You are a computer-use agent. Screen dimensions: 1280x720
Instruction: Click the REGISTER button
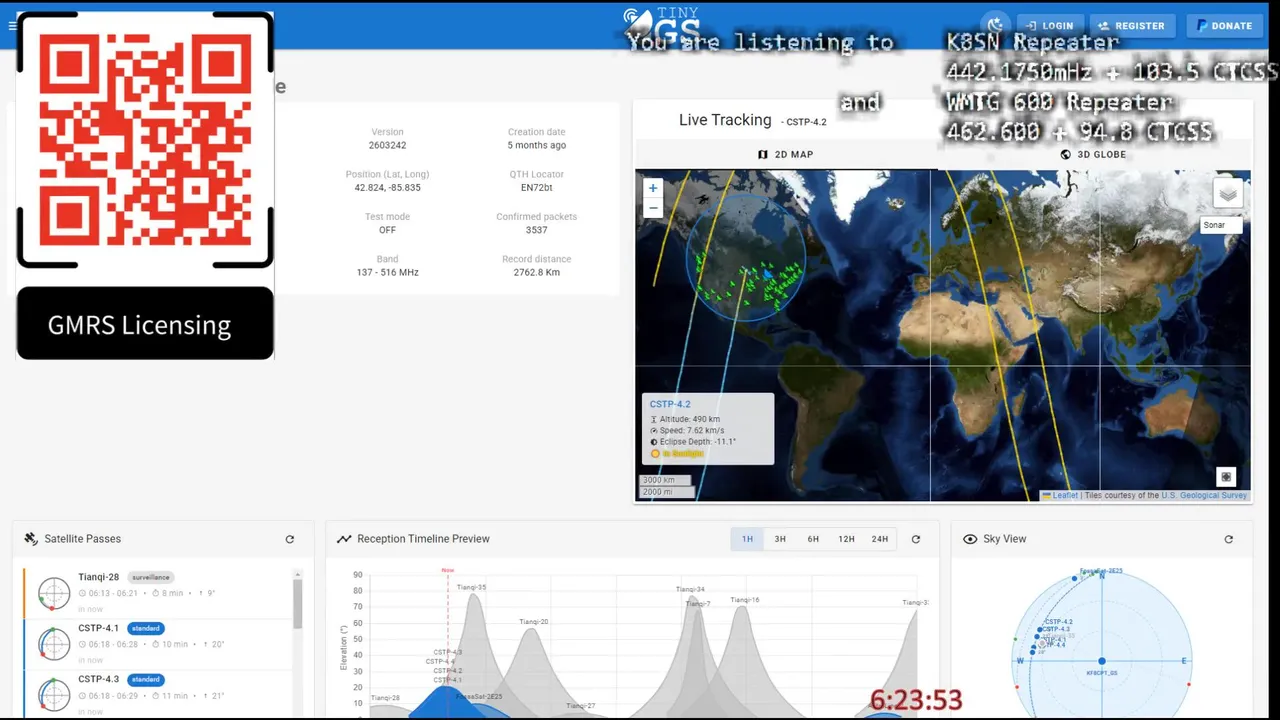(1131, 26)
